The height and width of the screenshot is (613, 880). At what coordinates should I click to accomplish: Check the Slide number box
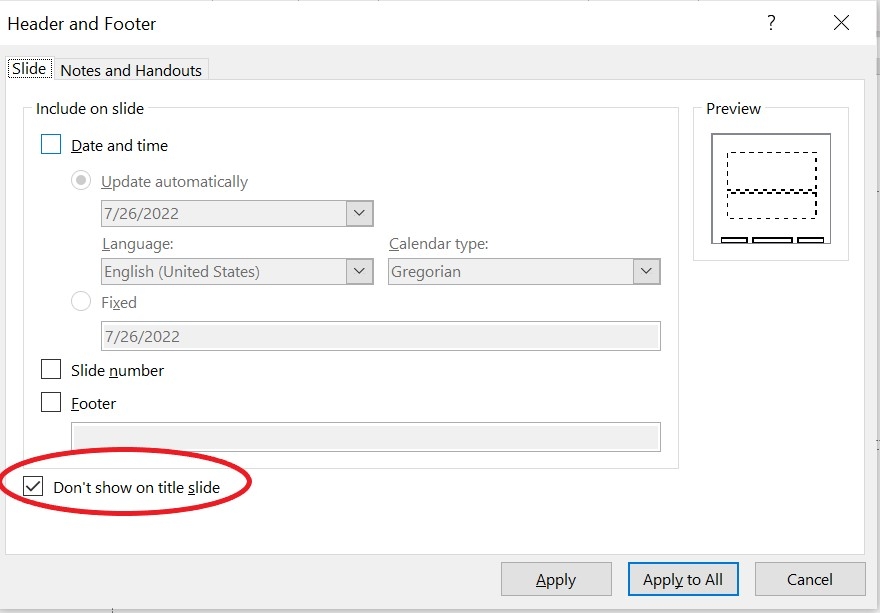coord(51,370)
